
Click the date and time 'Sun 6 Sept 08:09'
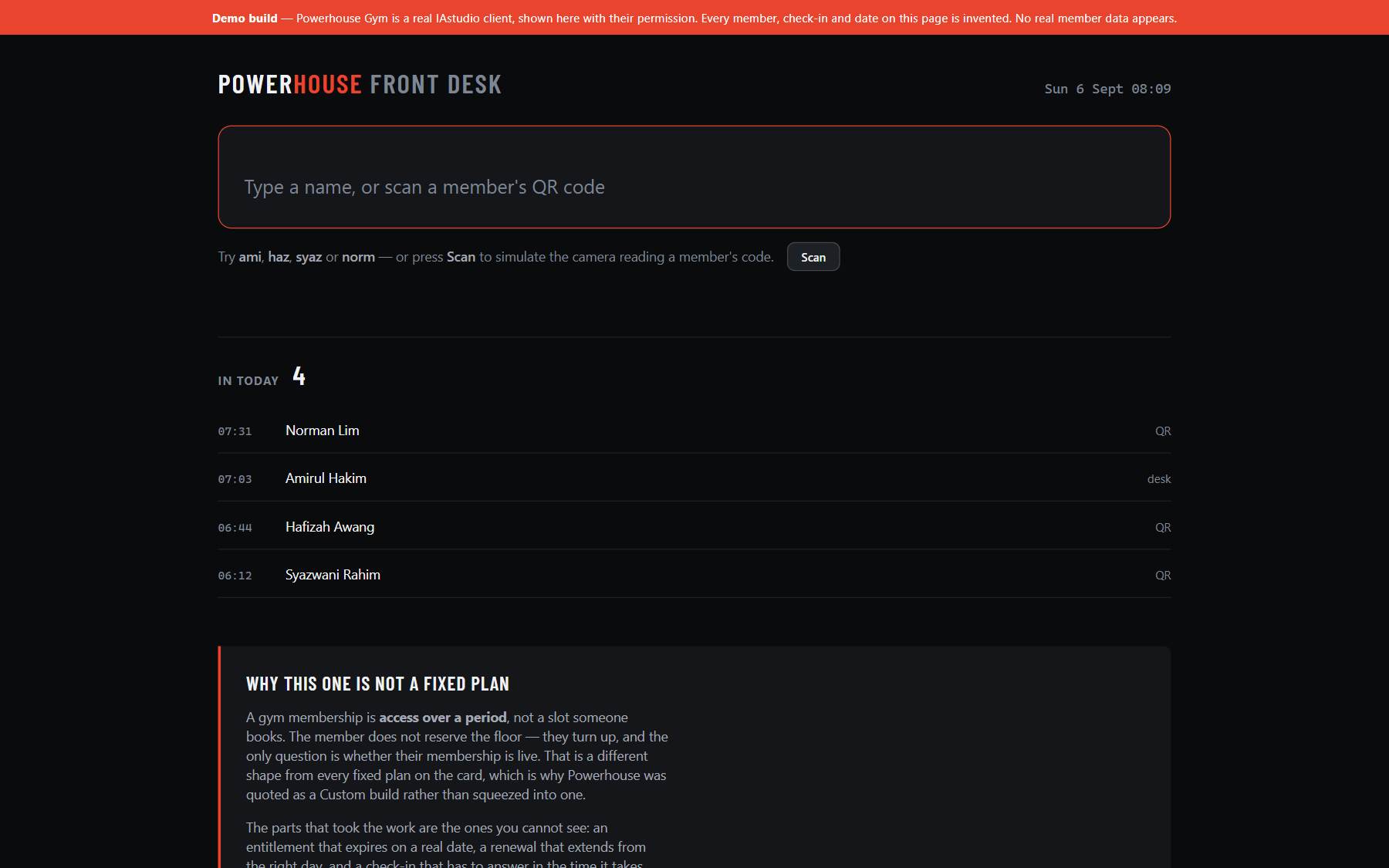[1107, 89]
